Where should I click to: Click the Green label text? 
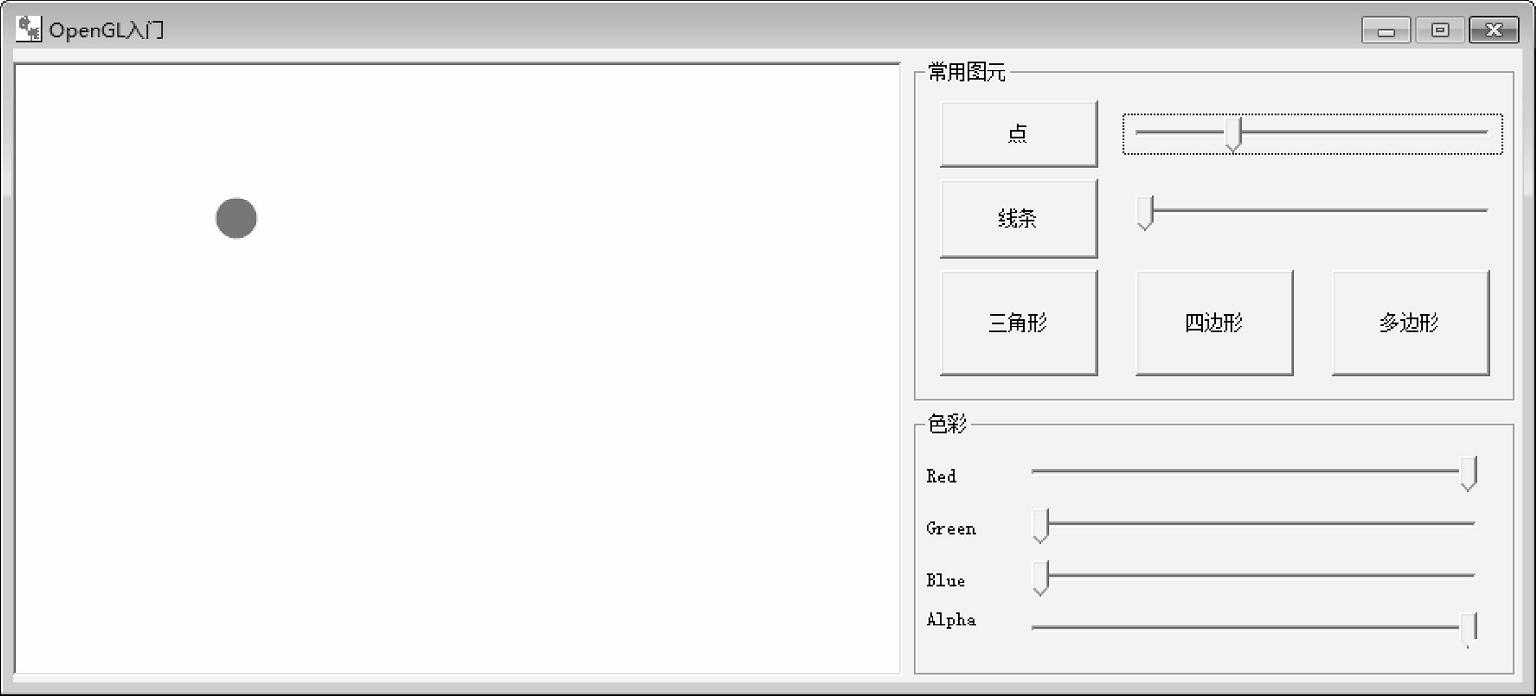[951, 528]
